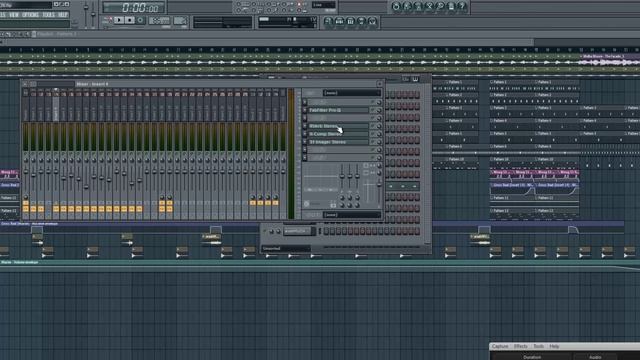Screen dimensions: 640x360
Task: Click the left arrow in the step sequencer
Action: pyautogui.click(x=392, y=186)
